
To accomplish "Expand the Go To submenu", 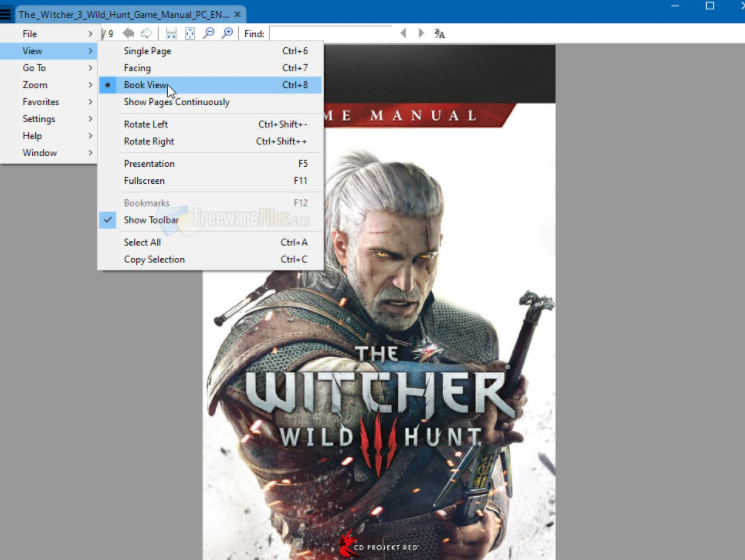I will pos(48,68).
